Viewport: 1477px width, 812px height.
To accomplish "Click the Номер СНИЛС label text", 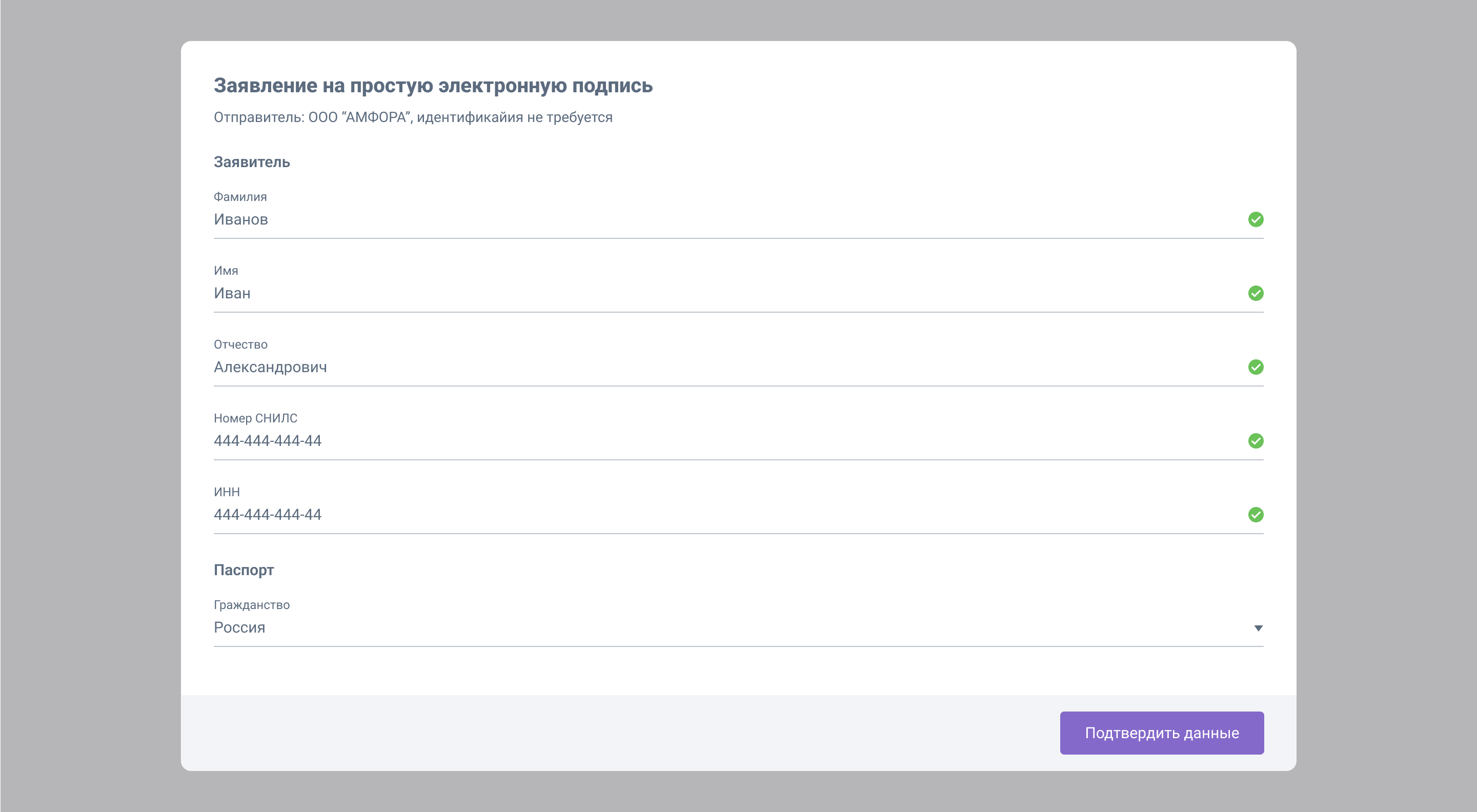I will coord(255,419).
